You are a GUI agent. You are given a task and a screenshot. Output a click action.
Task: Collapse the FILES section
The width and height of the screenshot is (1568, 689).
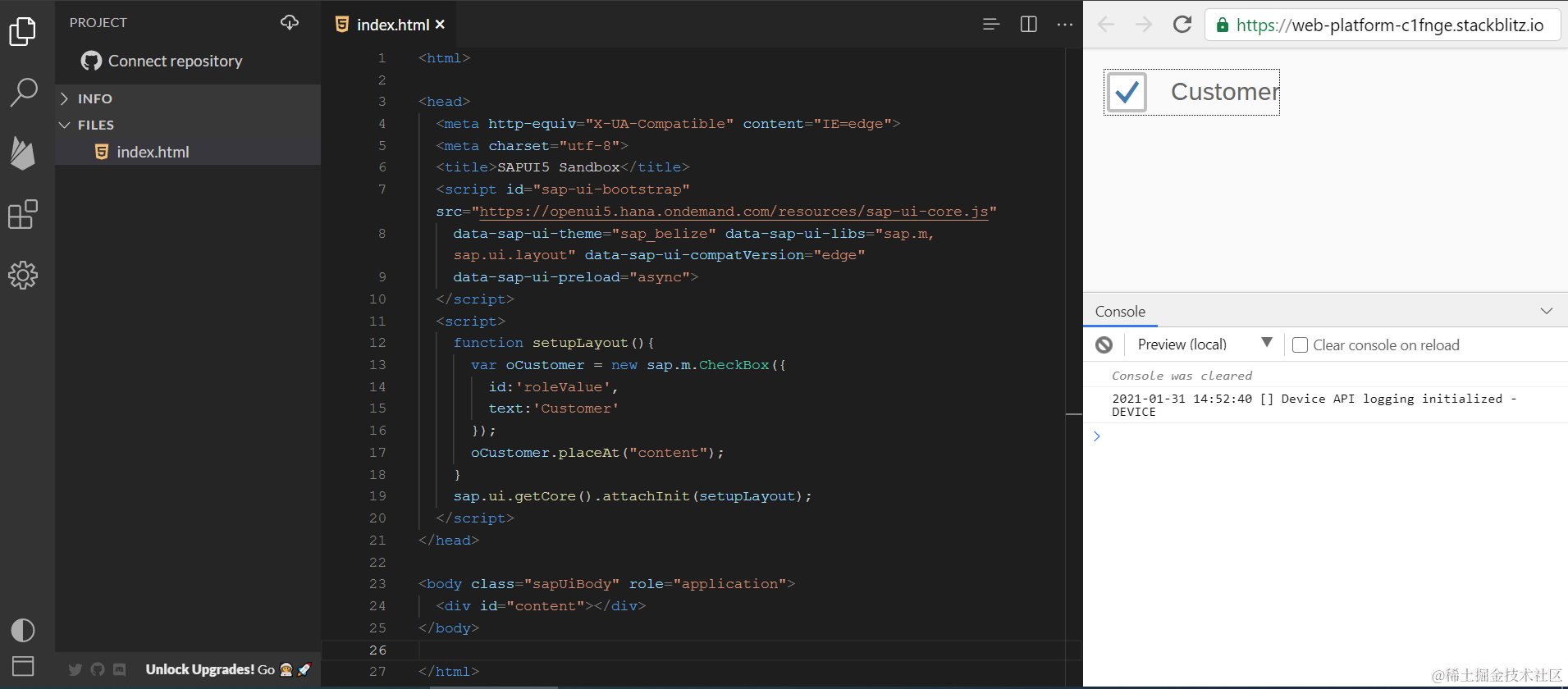(x=188, y=125)
